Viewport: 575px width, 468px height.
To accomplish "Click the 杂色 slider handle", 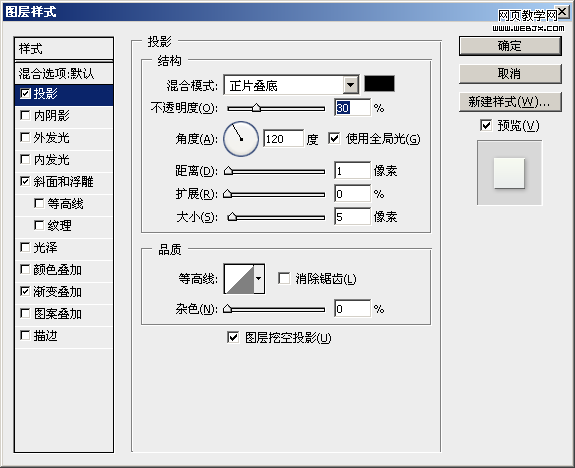I will (227, 309).
